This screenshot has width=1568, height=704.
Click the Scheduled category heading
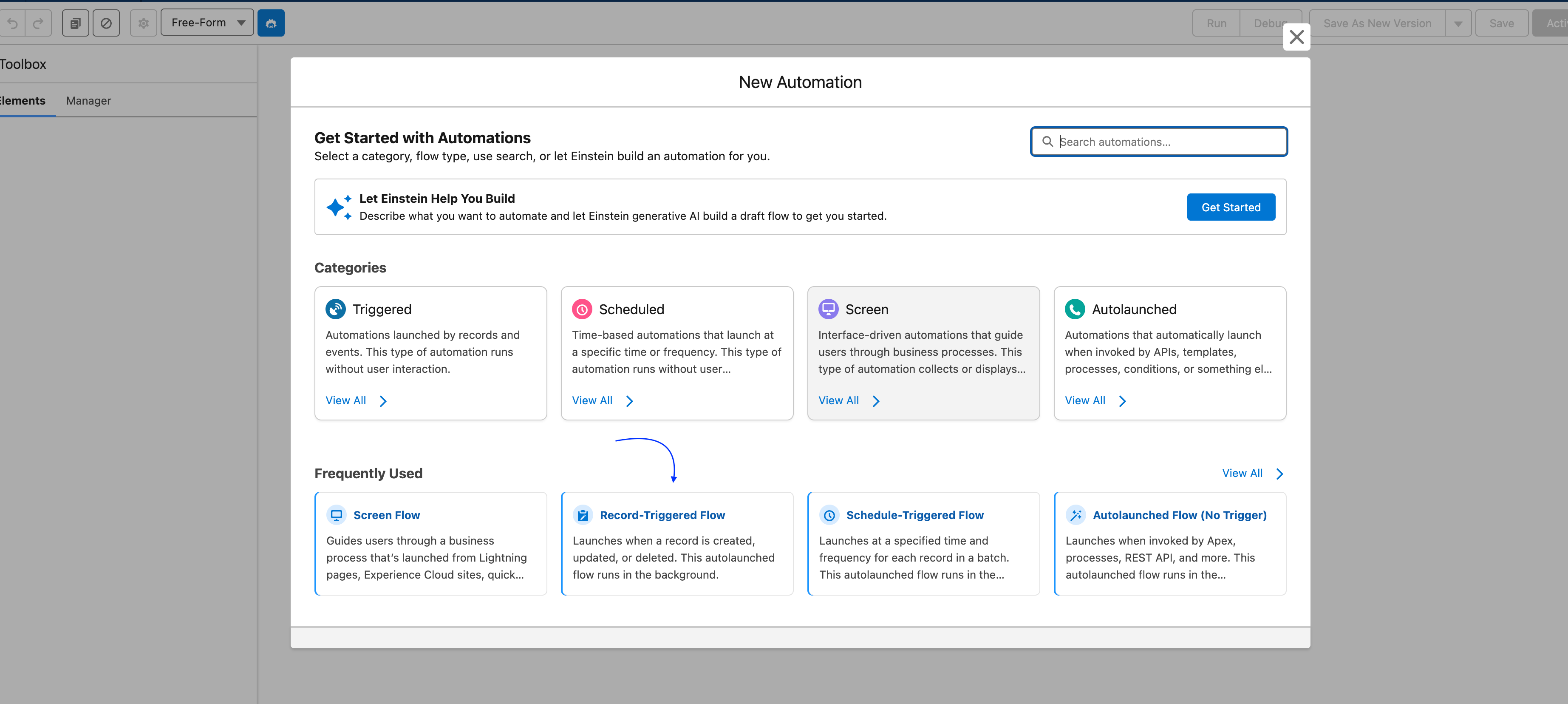tap(631, 309)
